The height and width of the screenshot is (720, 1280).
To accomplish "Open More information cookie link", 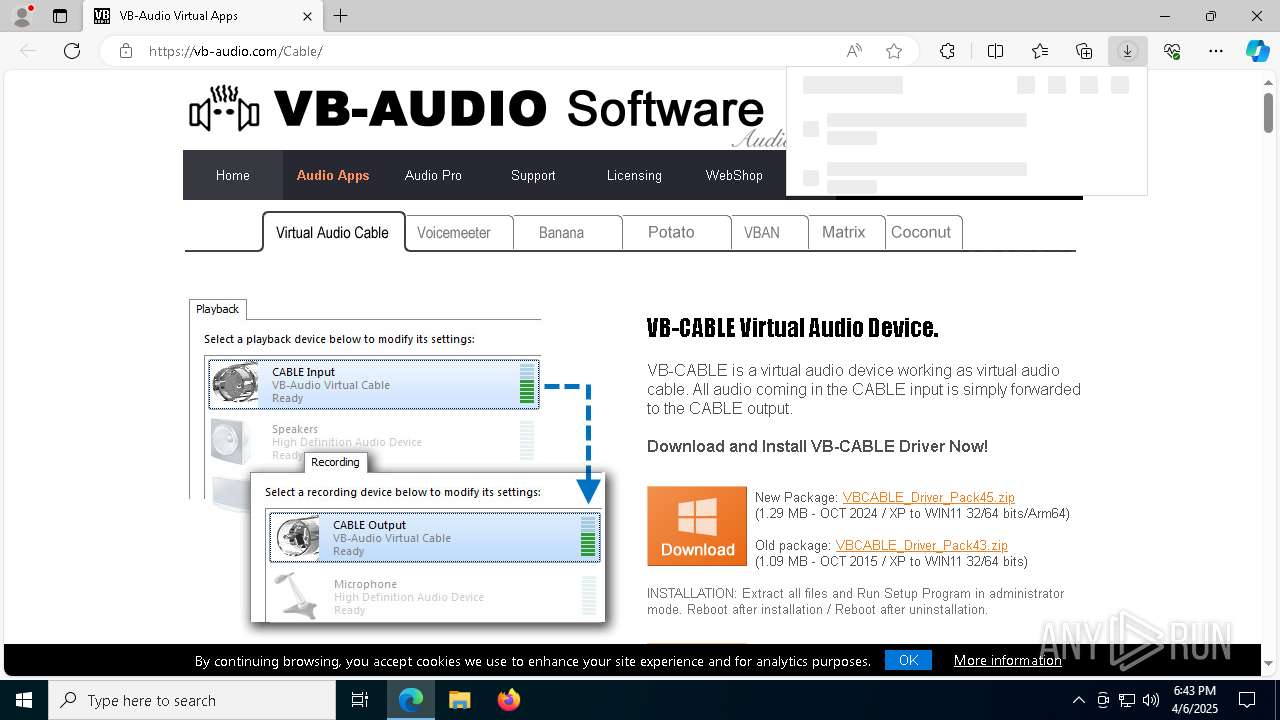I will click(1008, 660).
